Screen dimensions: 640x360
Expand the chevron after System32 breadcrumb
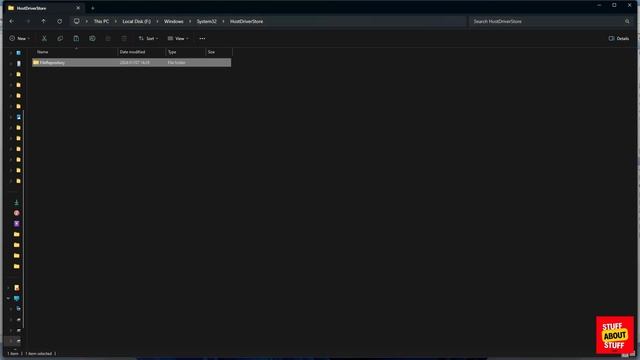223,21
